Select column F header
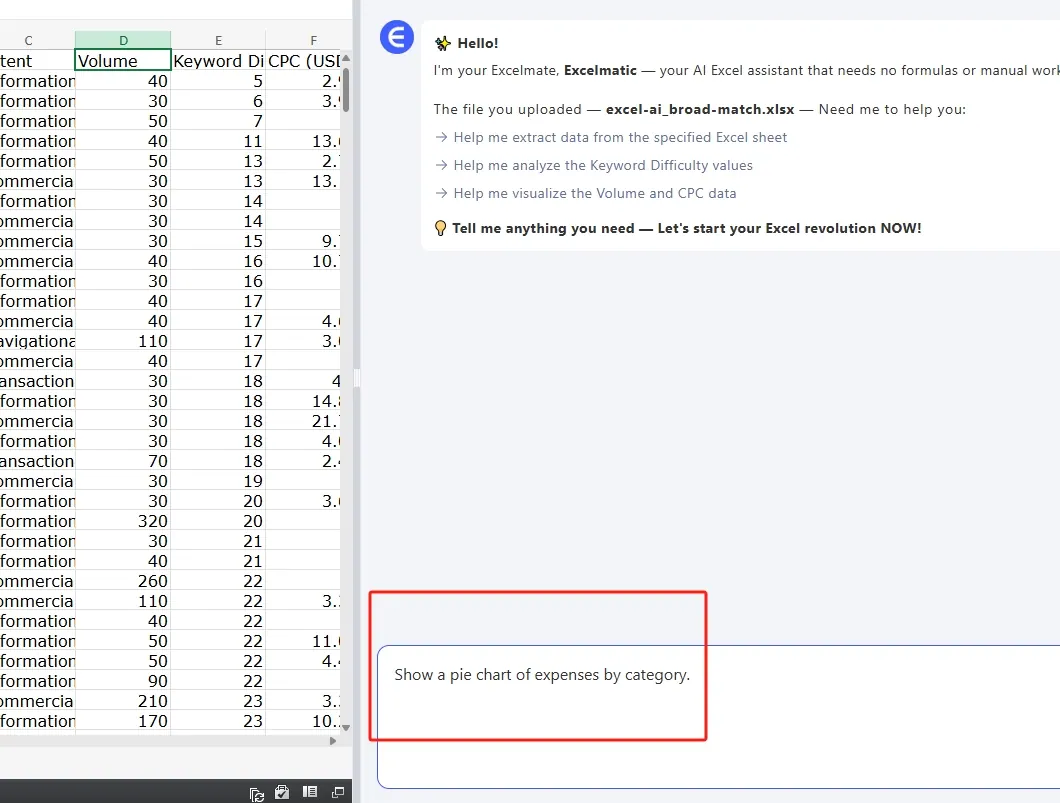1060x803 pixels. [x=313, y=40]
